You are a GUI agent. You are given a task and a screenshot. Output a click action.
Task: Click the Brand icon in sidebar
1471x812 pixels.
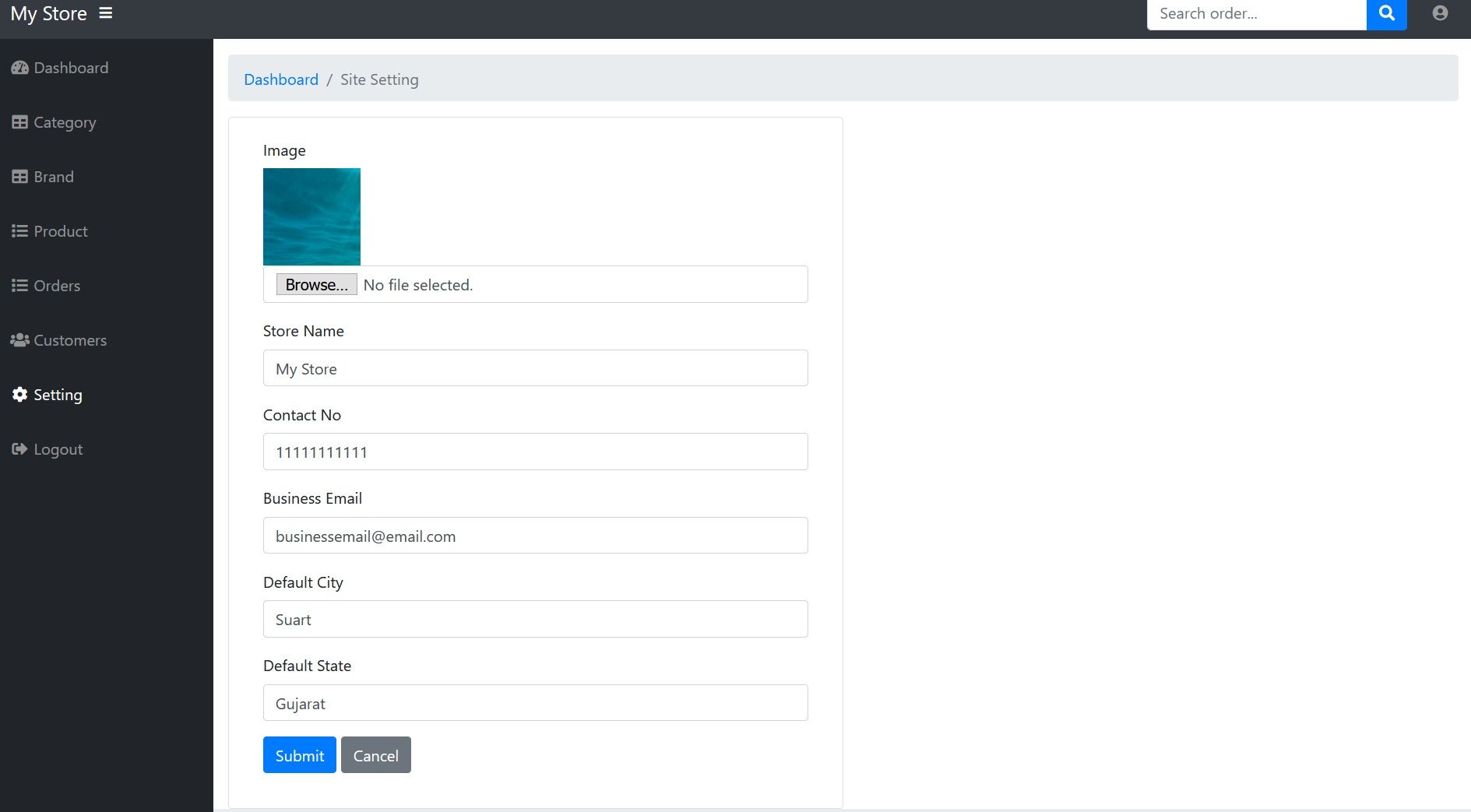pyautogui.click(x=19, y=177)
